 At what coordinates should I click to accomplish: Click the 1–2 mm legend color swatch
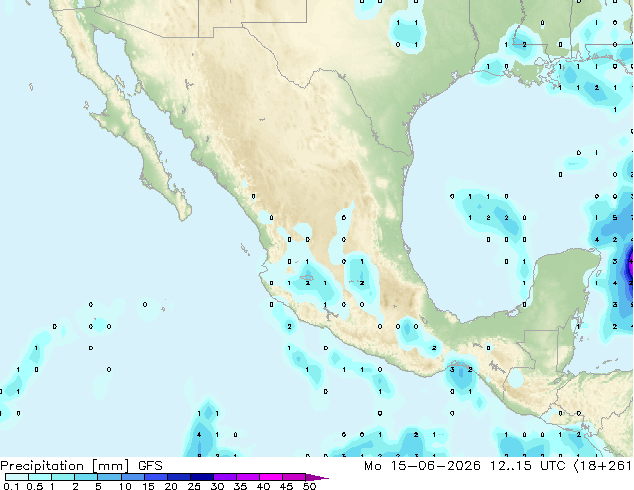(63, 477)
